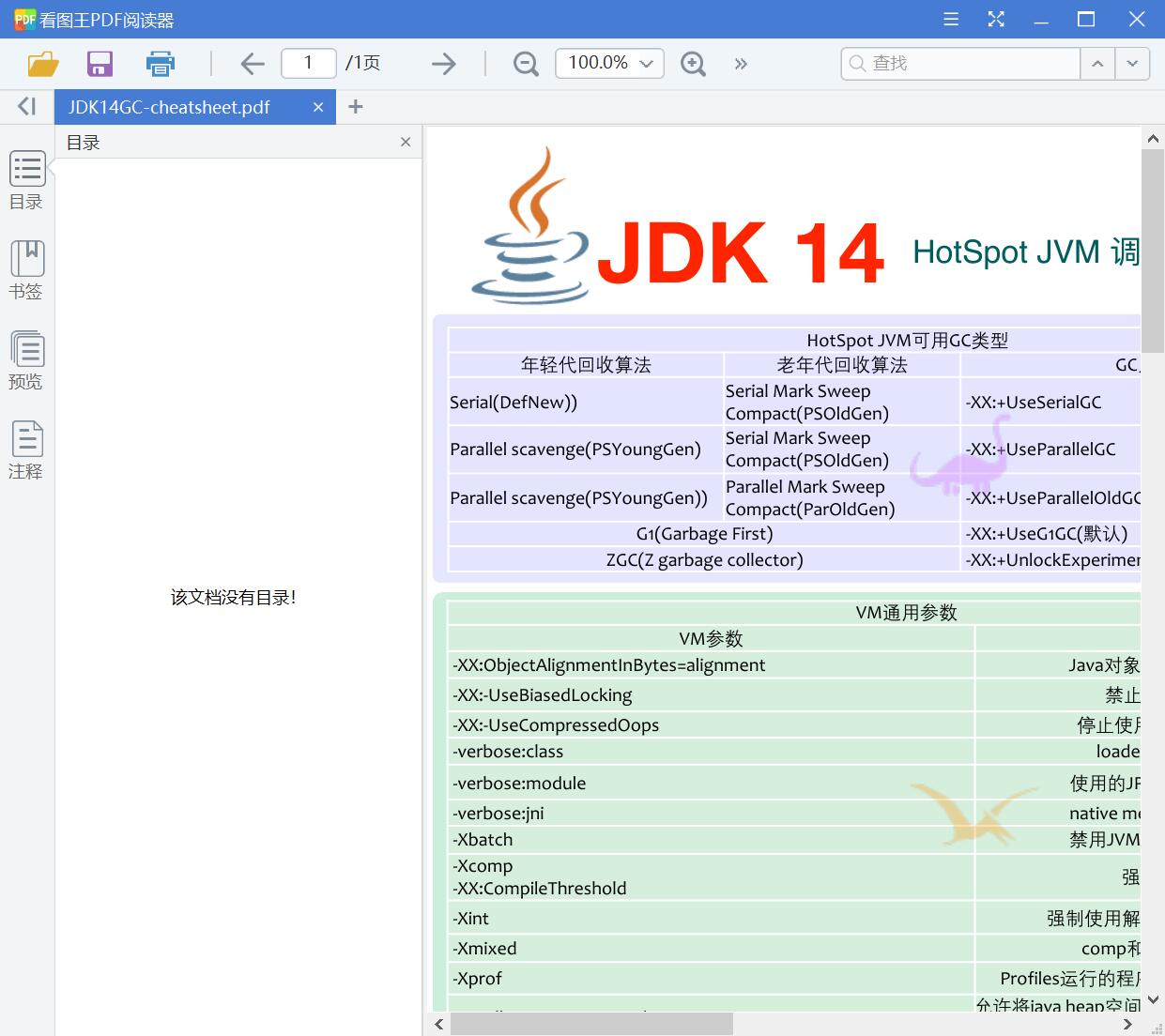Click -XX:ObjectAlignmentInBytes=alignment row
Viewport: 1165px width, 1036px height.
tap(711, 665)
